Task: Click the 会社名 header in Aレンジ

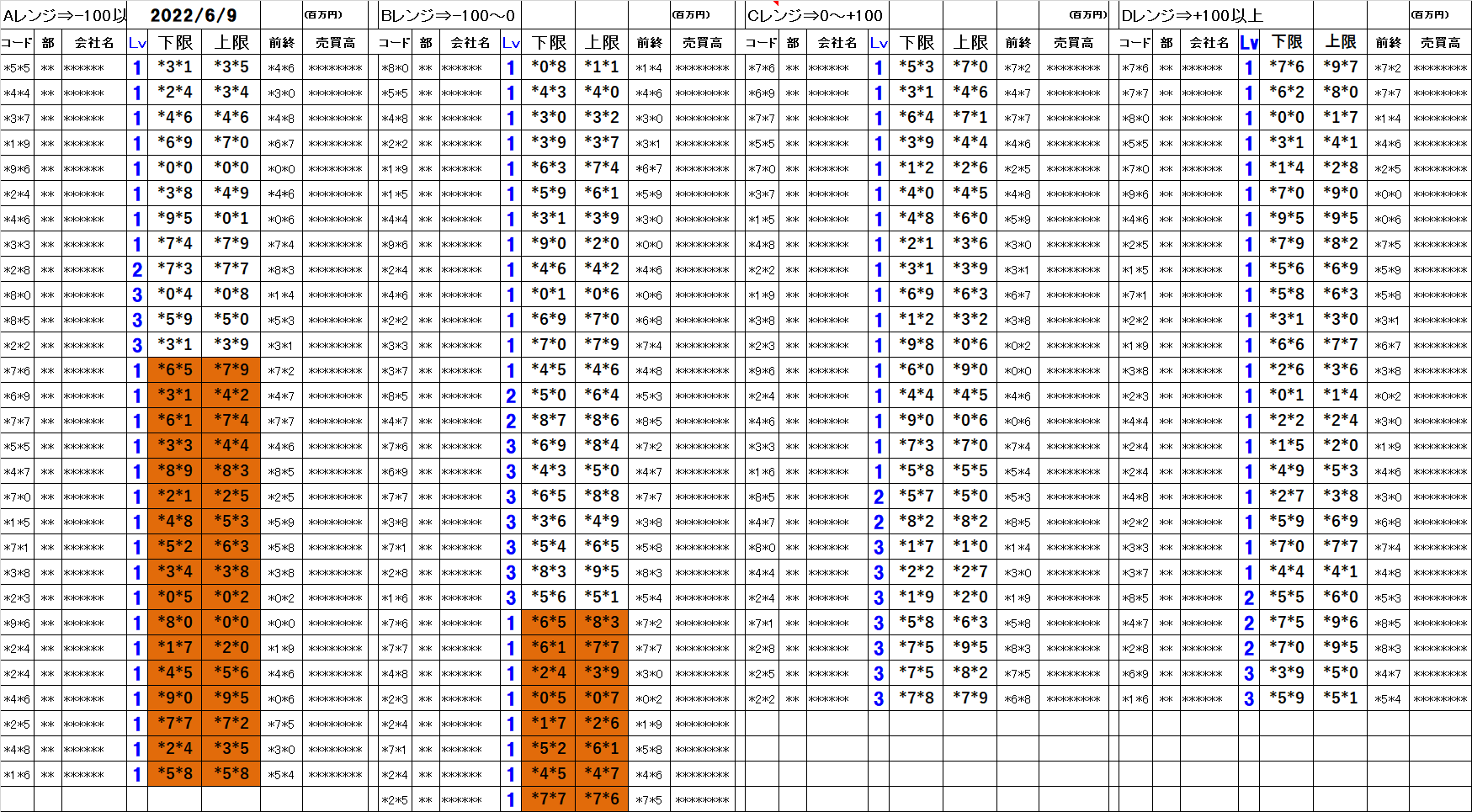Action: coord(93,42)
